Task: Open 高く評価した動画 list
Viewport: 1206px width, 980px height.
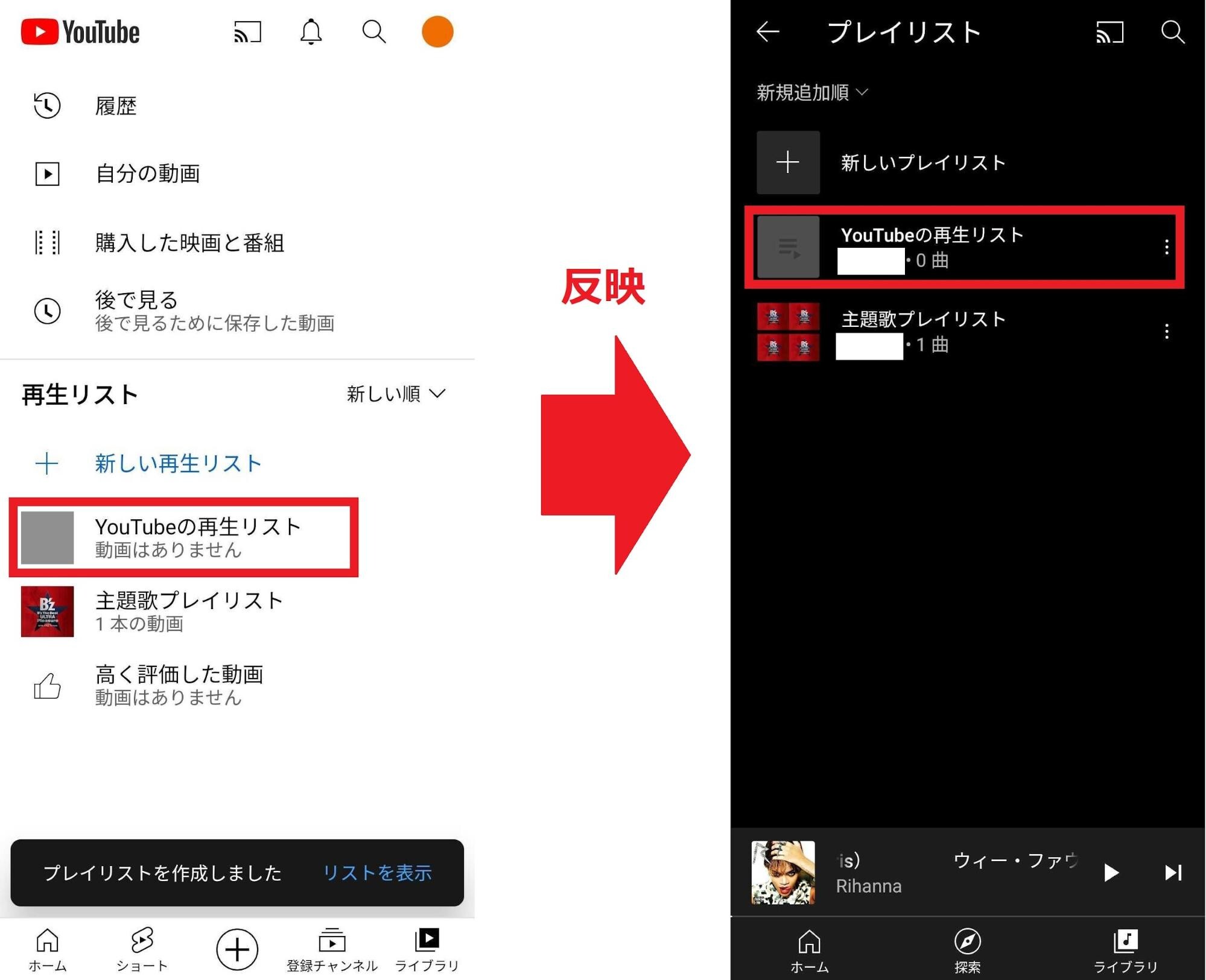Action: [x=237, y=686]
